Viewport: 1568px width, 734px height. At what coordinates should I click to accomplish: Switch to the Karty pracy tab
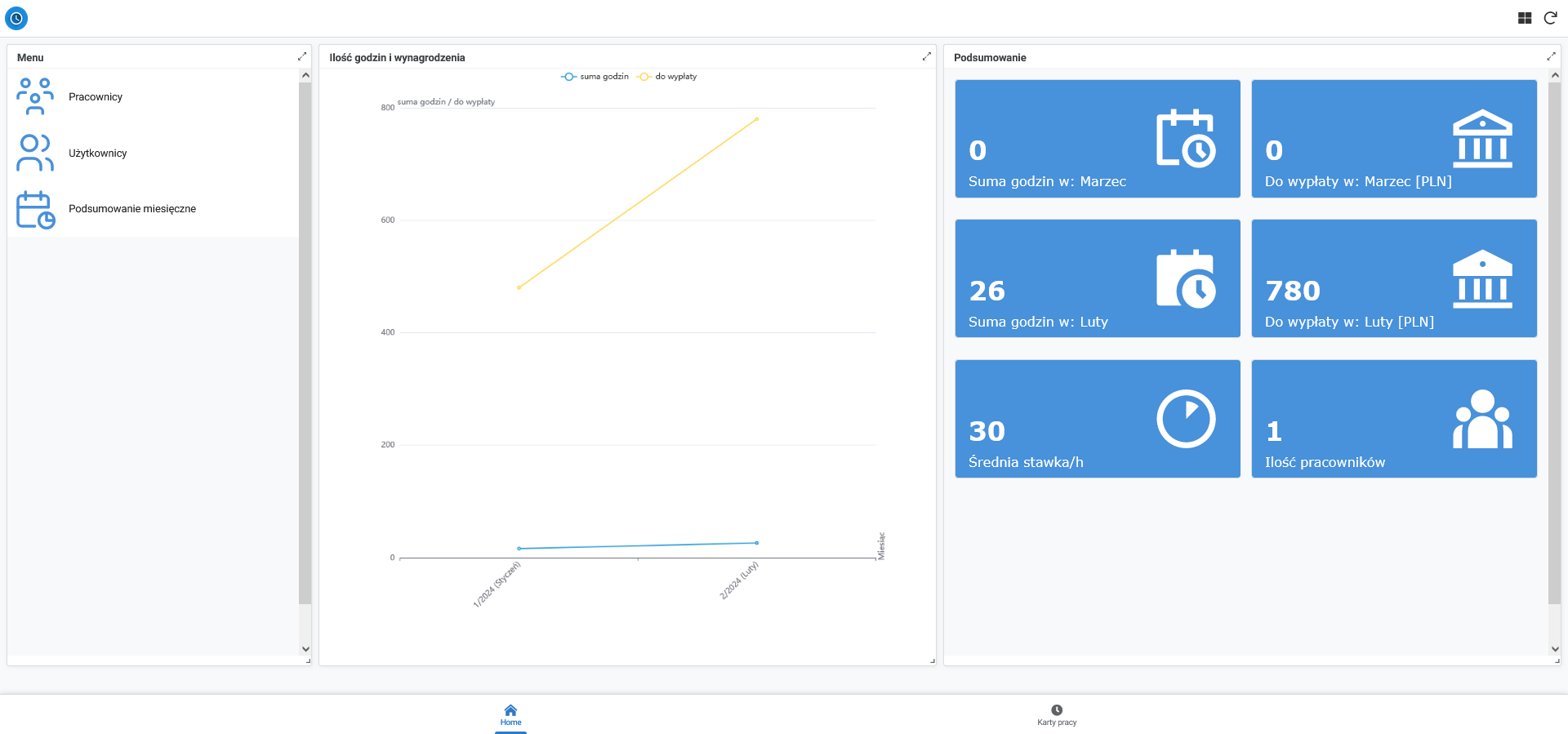(x=1057, y=714)
